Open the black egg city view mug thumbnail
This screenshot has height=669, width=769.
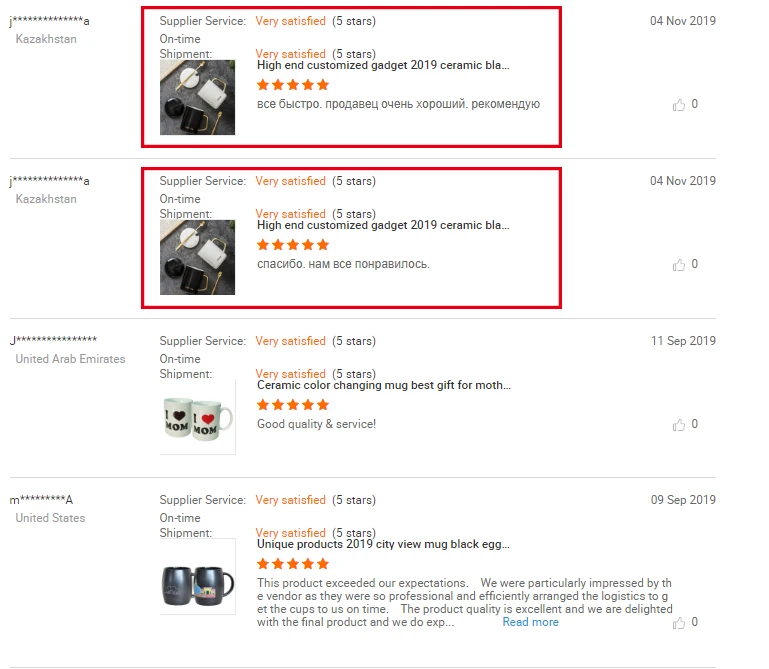(x=197, y=576)
